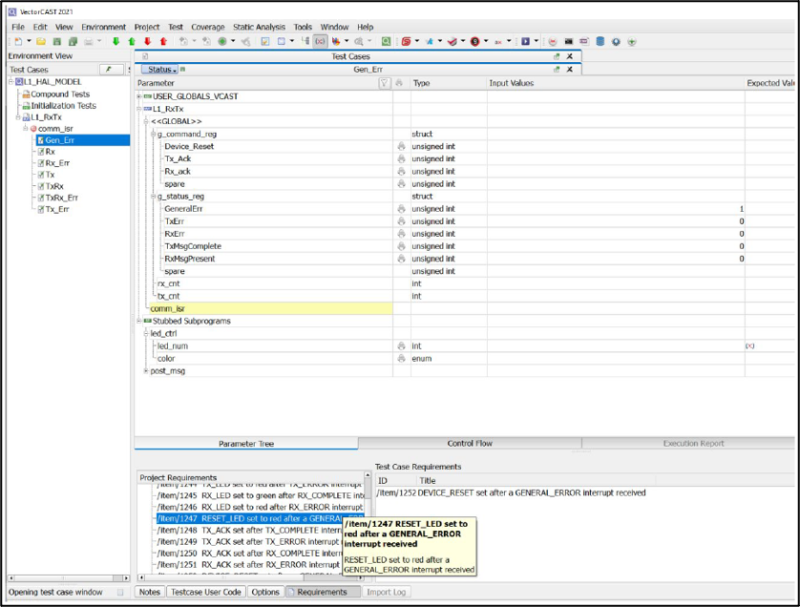Click the filter funnel icon in Parameter header
The height and width of the screenshot is (607, 800).
[x=385, y=83]
